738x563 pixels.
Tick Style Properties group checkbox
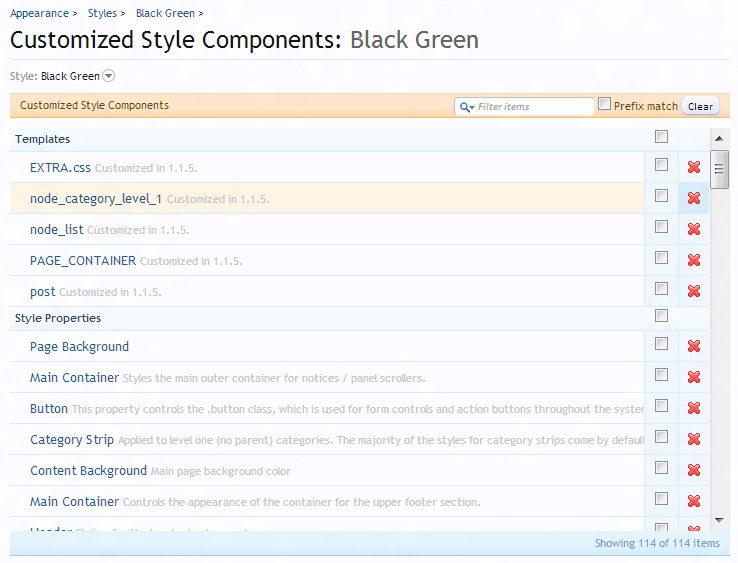(x=661, y=315)
